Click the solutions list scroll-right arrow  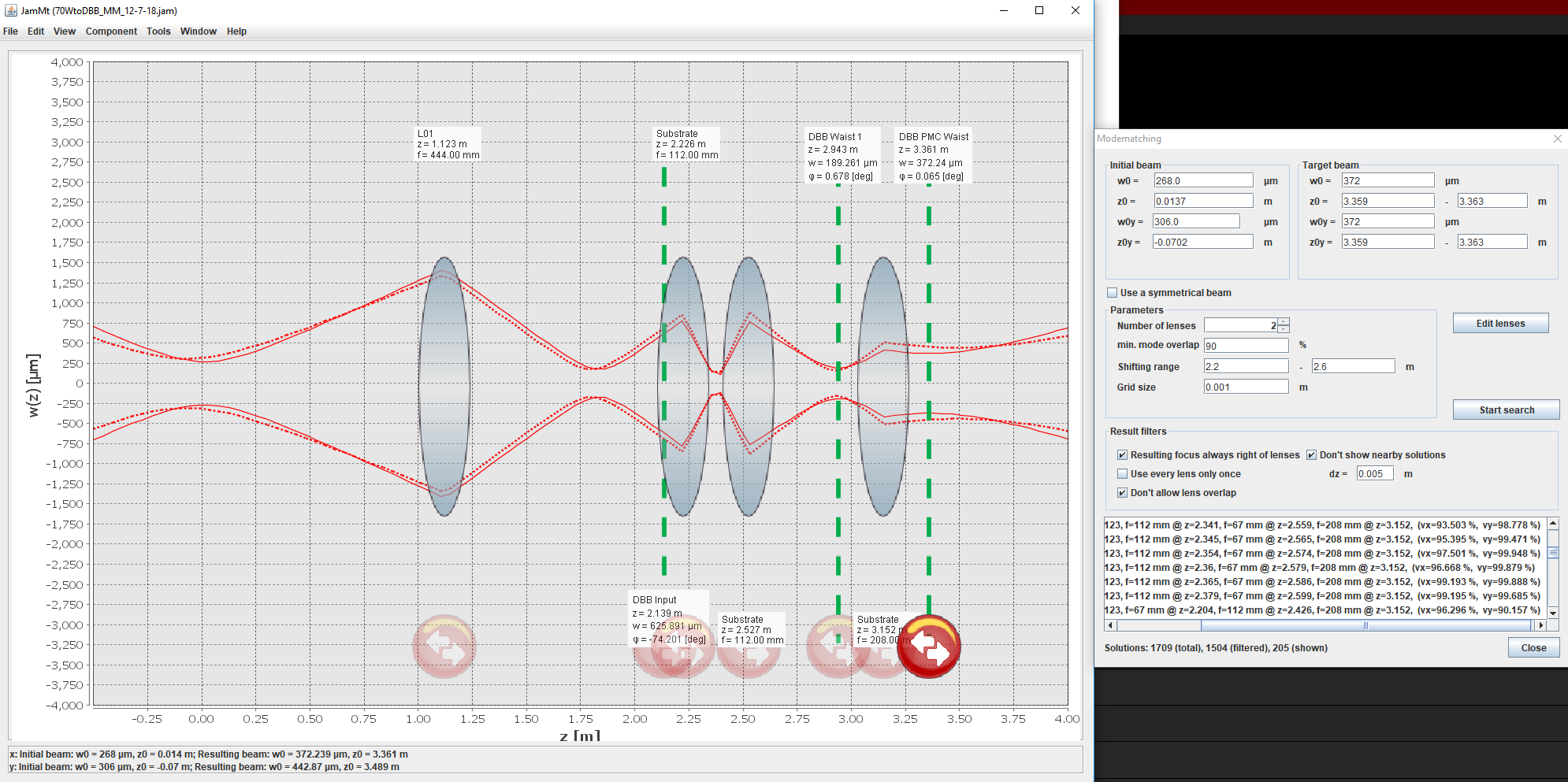[x=1541, y=625]
